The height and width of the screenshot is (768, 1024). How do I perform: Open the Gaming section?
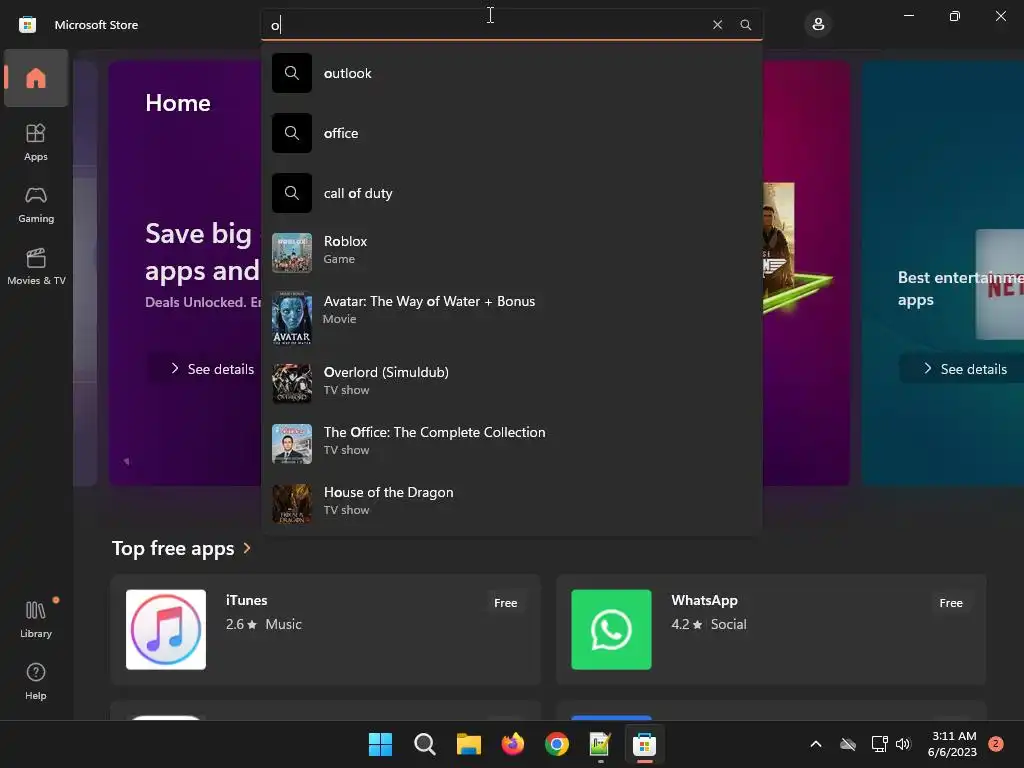pyautogui.click(x=36, y=205)
